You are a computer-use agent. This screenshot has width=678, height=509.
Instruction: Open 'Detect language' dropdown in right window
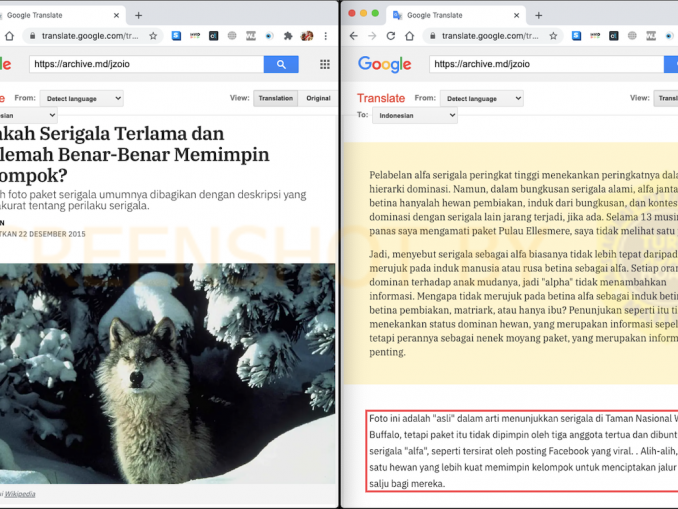tap(482, 98)
